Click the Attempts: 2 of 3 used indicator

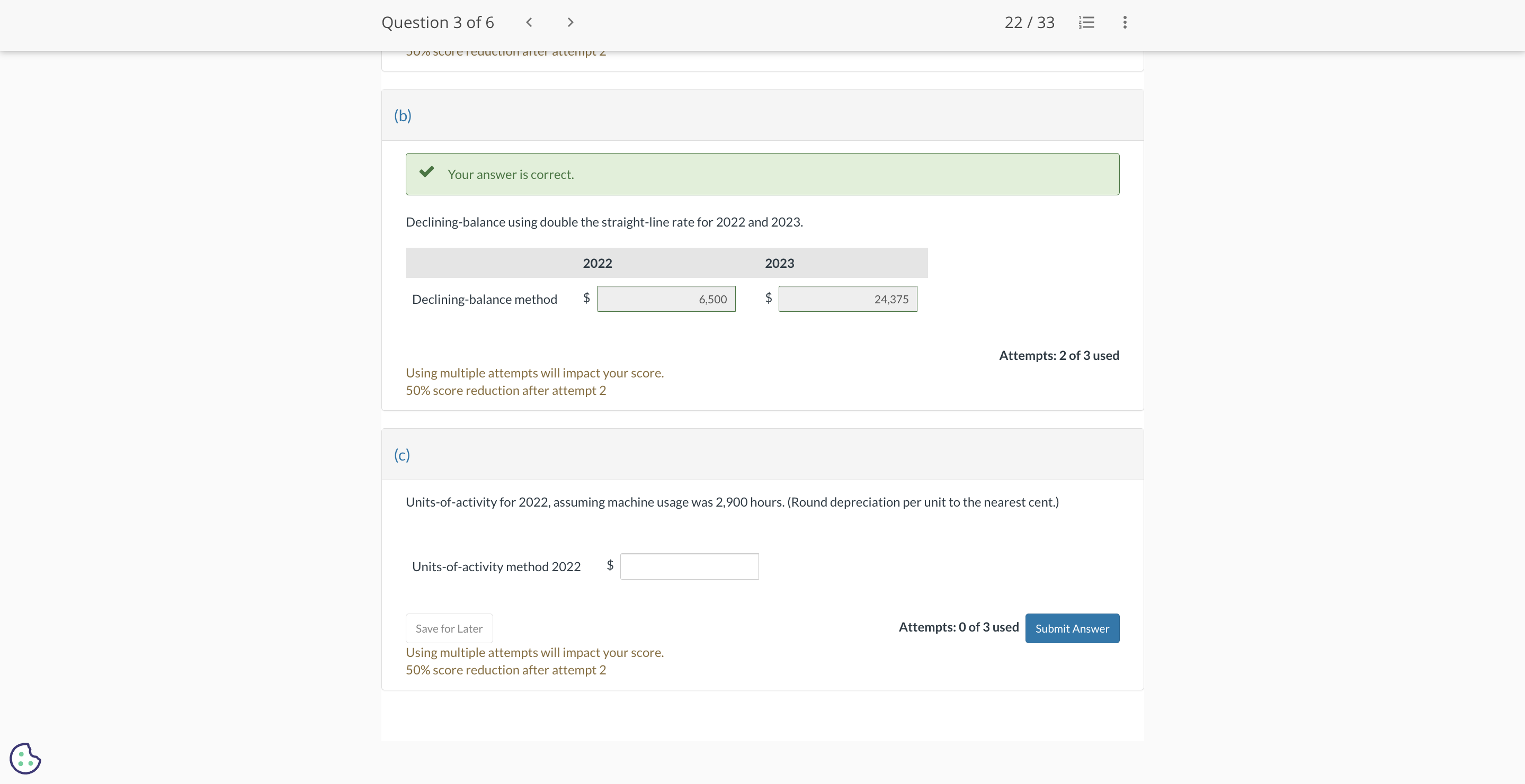point(1058,355)
